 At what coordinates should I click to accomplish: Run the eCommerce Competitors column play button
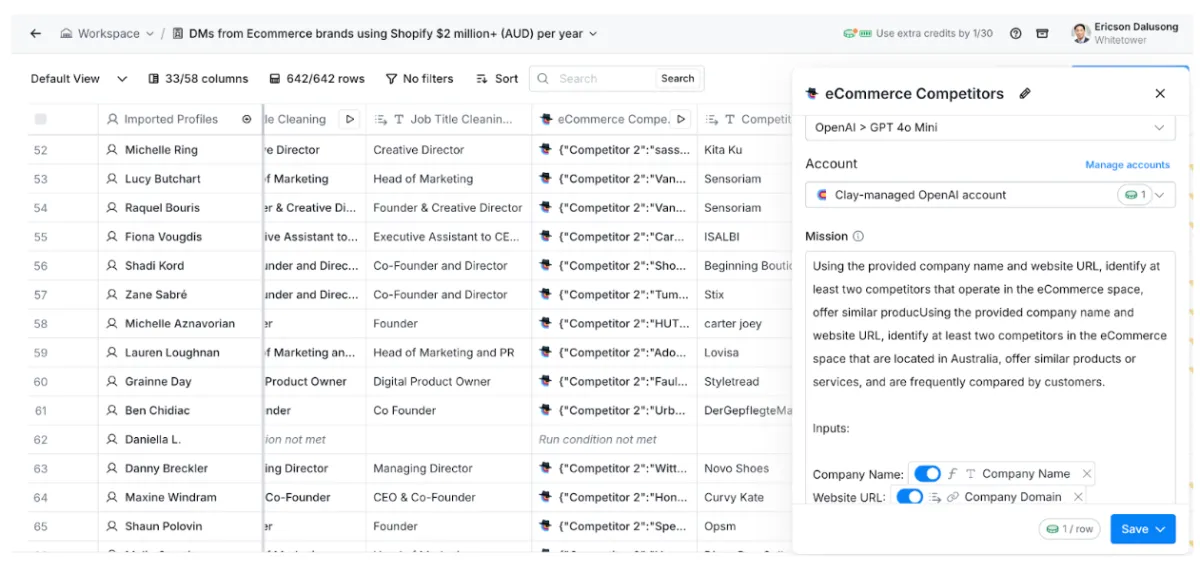coord(682,119)
